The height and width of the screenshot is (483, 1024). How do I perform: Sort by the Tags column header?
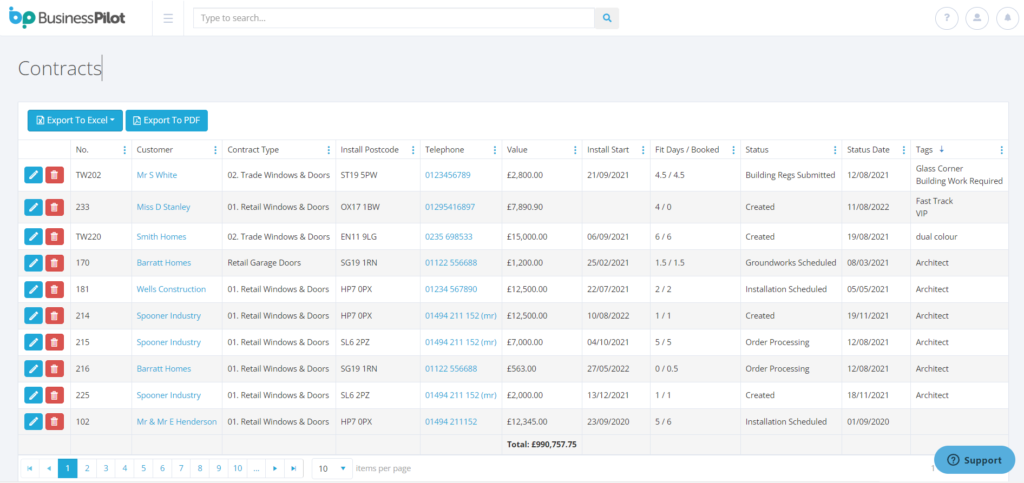[x=925, y=149]
